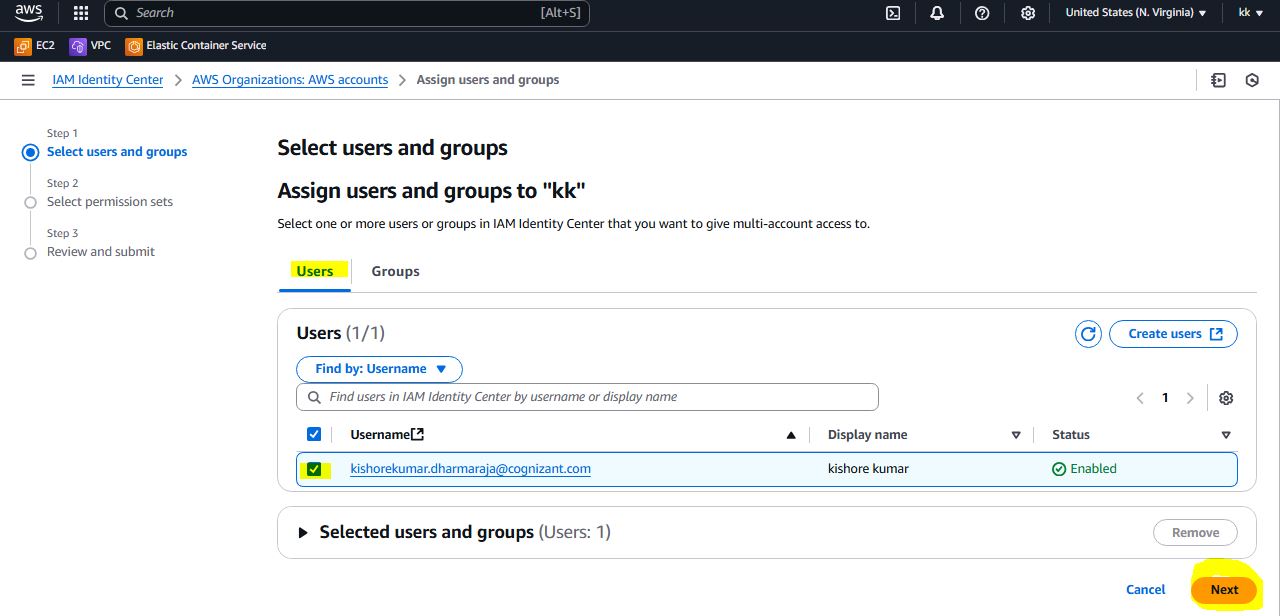Select the Step 1 radio indicator
Screen dimensions: 1280x616
30,152
